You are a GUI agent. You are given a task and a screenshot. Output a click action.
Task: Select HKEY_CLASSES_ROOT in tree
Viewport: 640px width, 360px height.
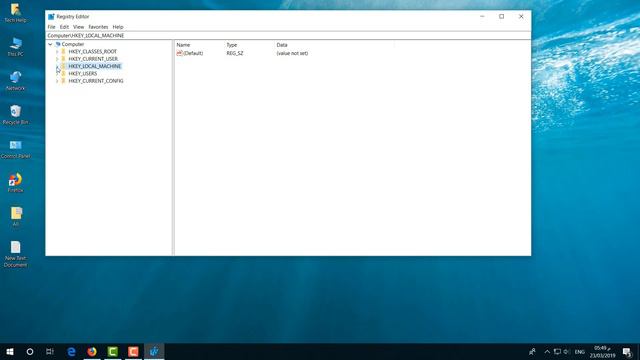93,51
